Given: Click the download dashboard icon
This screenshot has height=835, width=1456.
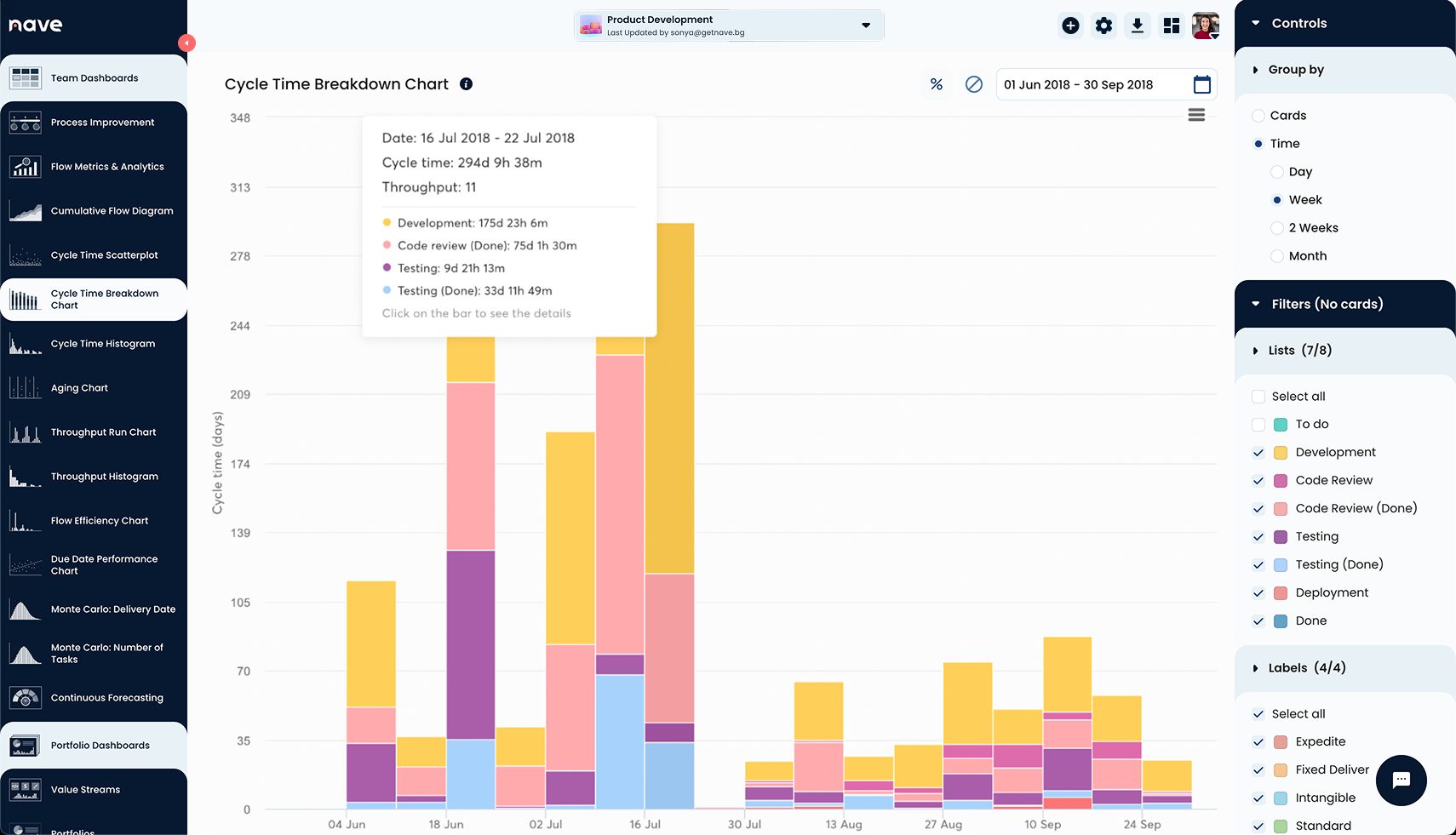Looking at the screenshot, I should (1138, 26).
